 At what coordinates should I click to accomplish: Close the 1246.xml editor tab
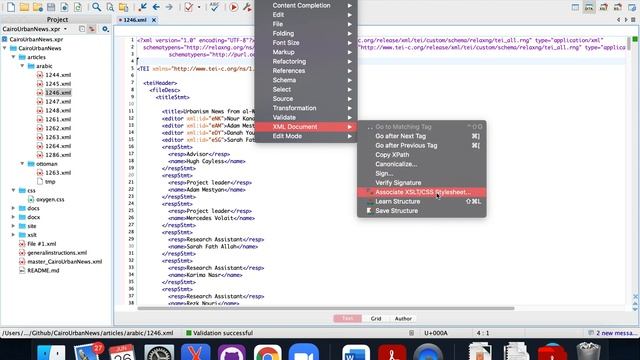click(x=154, y=20)
